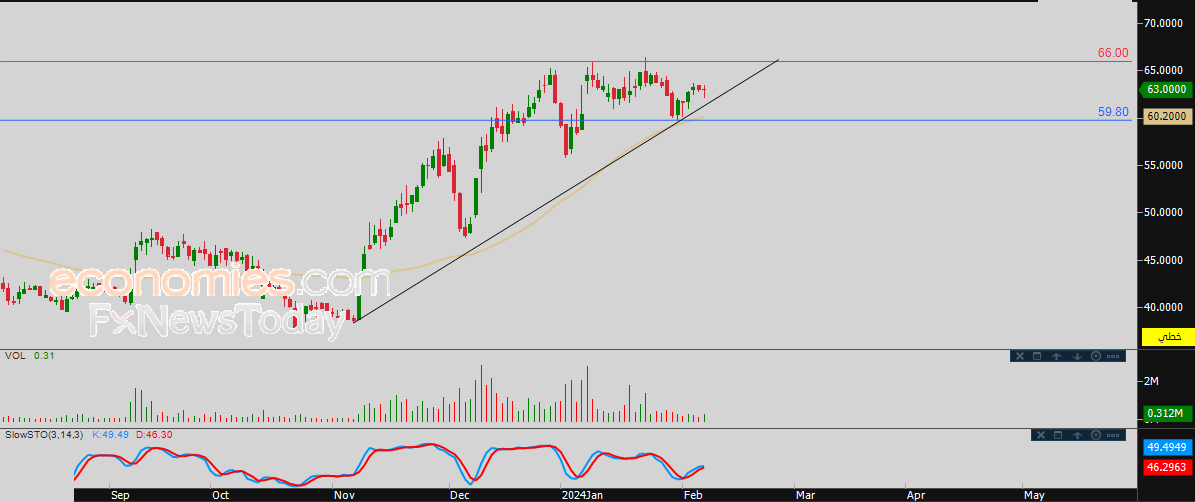Click the green 0.312M volume tag
This screenshot has height=502, width=1195.
pyautogui.click(x=1166, y=414)
